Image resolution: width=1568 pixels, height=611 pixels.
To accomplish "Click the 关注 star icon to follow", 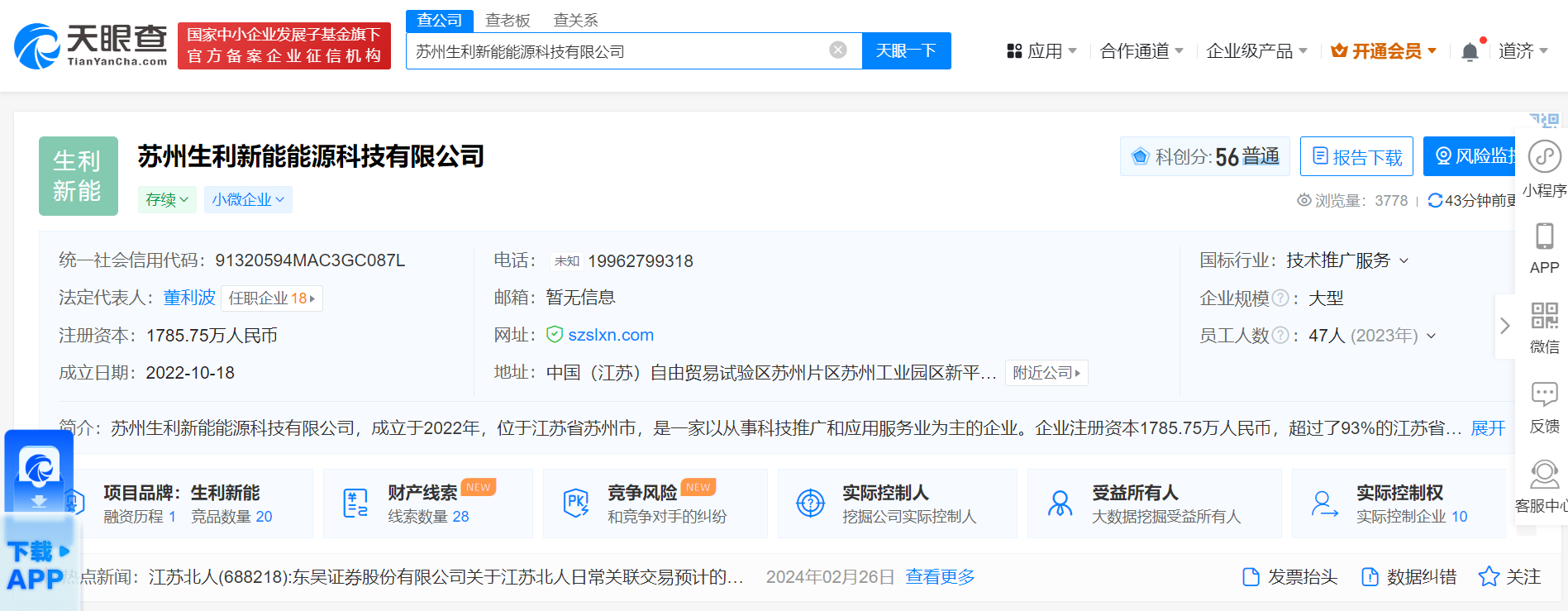I will point(1489,576).
